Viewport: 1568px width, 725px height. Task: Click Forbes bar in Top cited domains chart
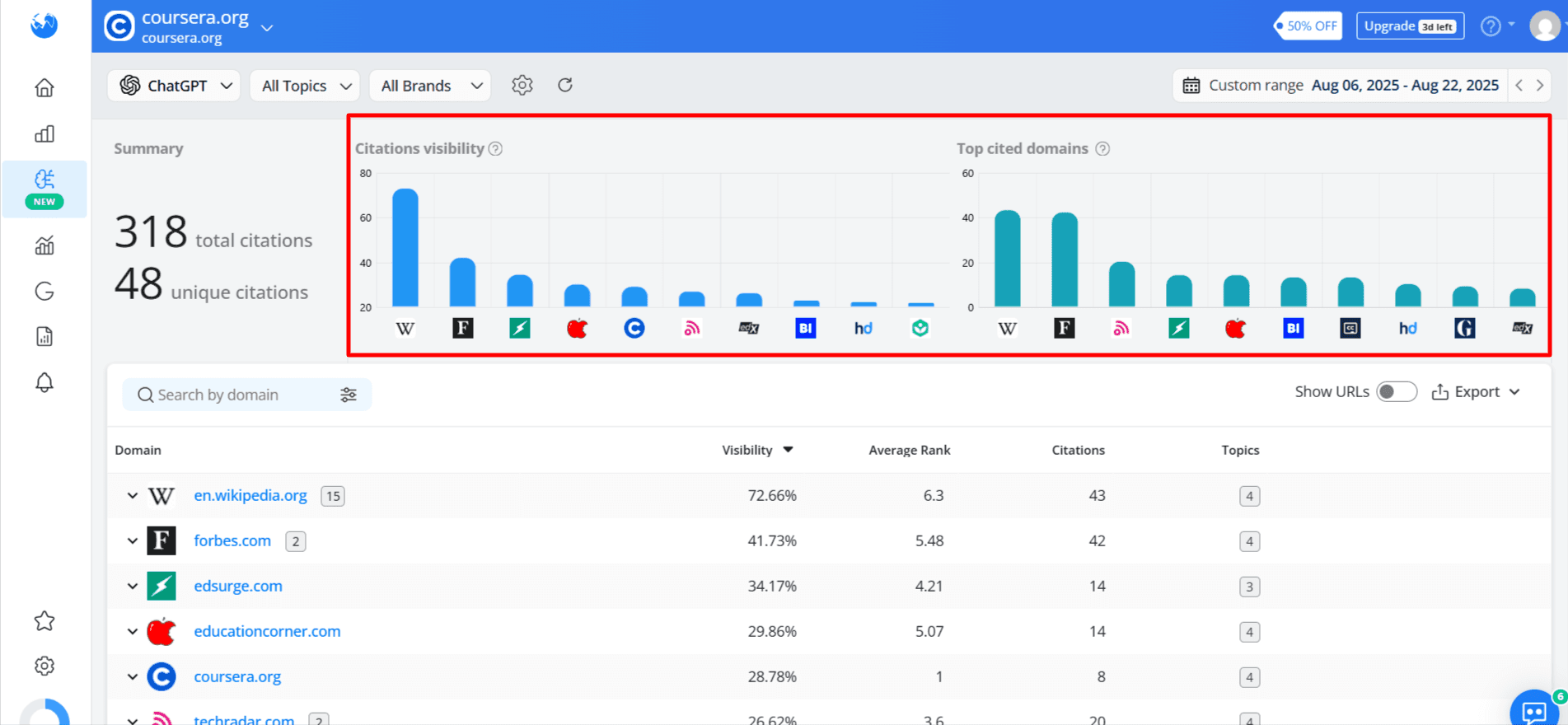tap(1065, 260)
